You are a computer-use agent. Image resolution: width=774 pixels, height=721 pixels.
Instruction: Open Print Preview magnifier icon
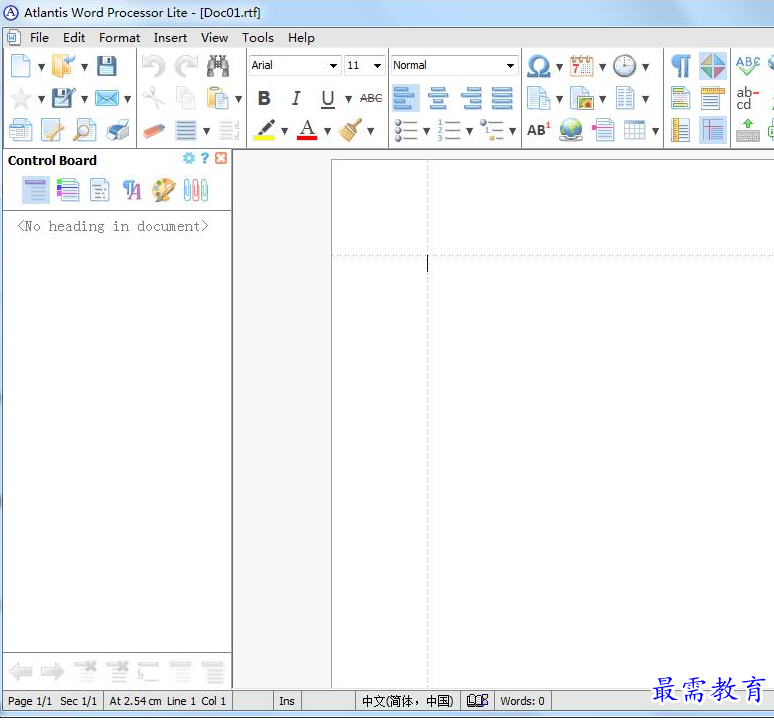[84, 130]
